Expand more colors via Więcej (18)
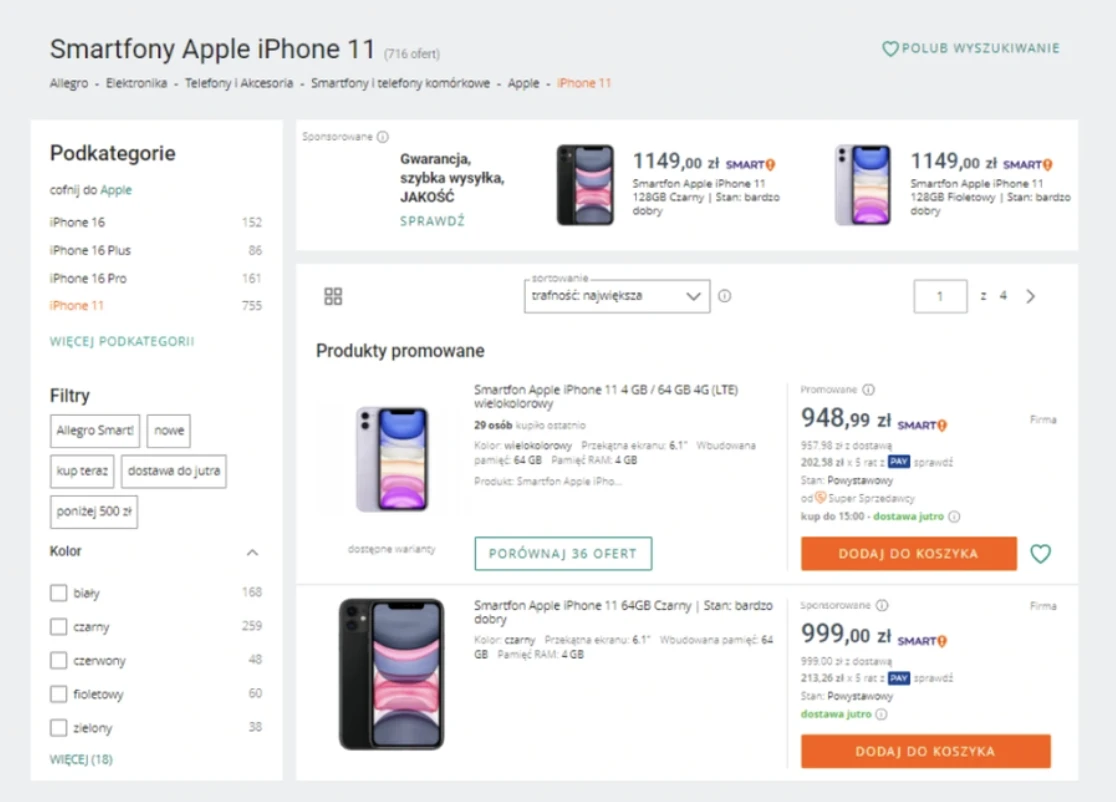The height and width of the screenshot is (802, 1116). (x=81, y=759)
